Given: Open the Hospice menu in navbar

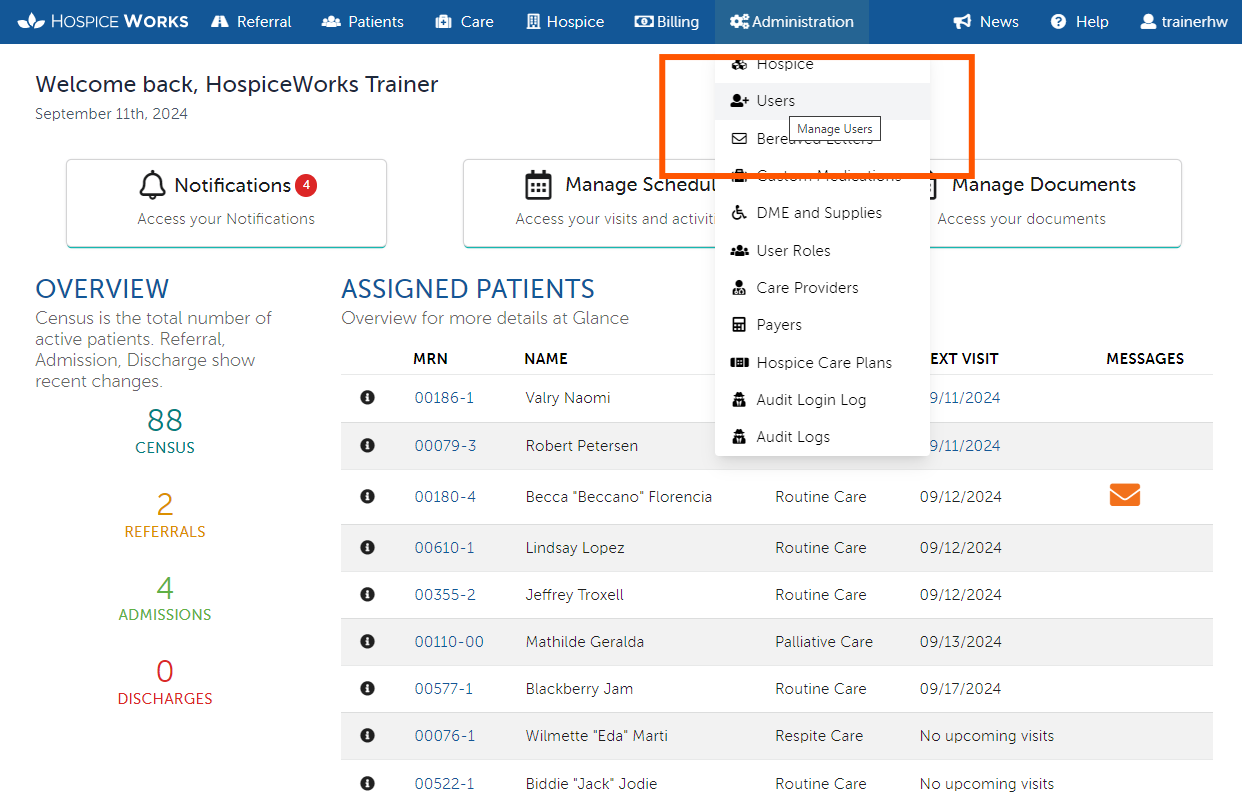Looking at the screenshot, I should tap(565, 21).
